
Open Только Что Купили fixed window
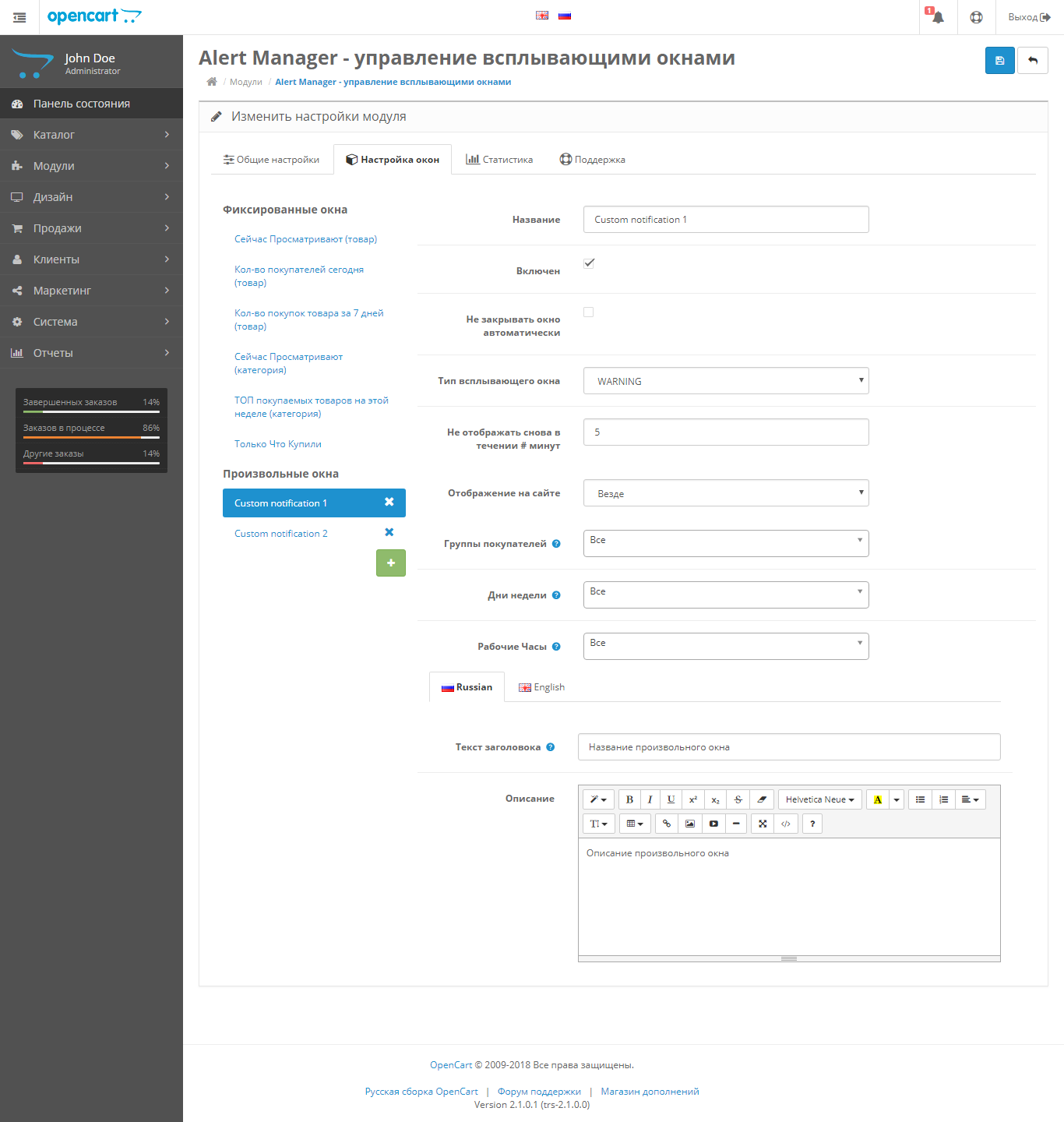coord(278,444)
